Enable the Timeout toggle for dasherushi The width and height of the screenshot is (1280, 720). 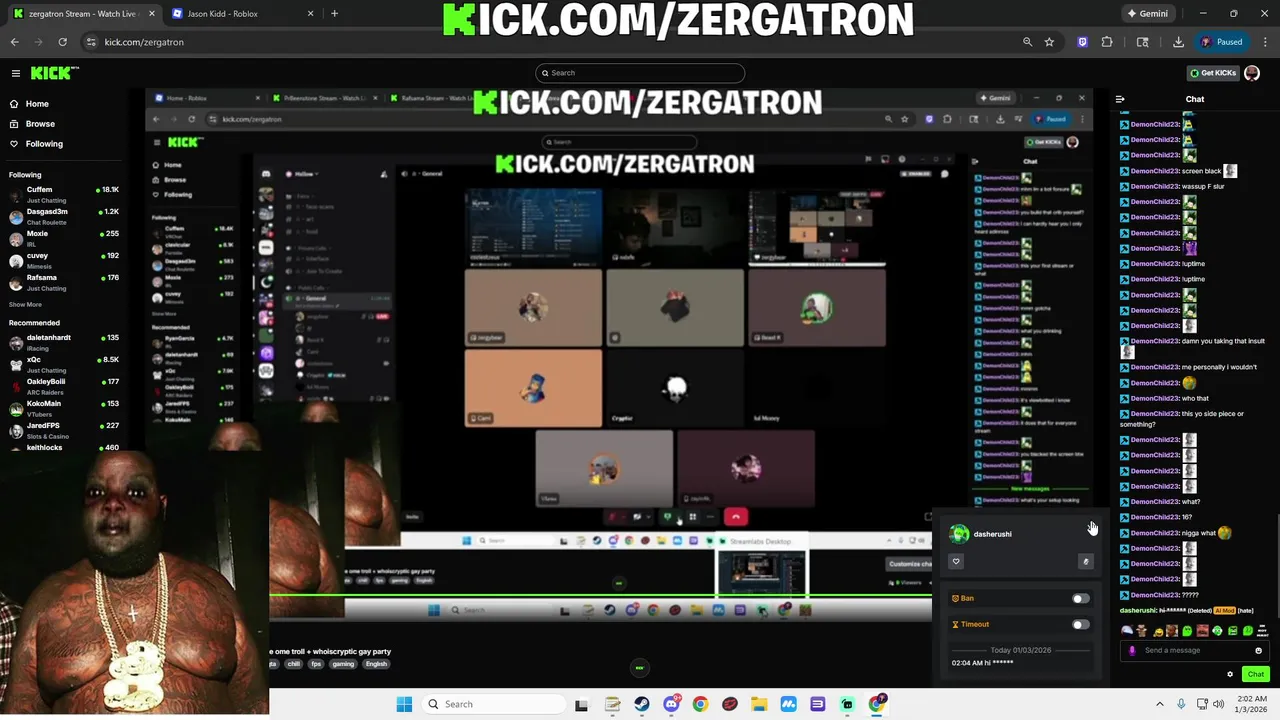[1080, 625]
